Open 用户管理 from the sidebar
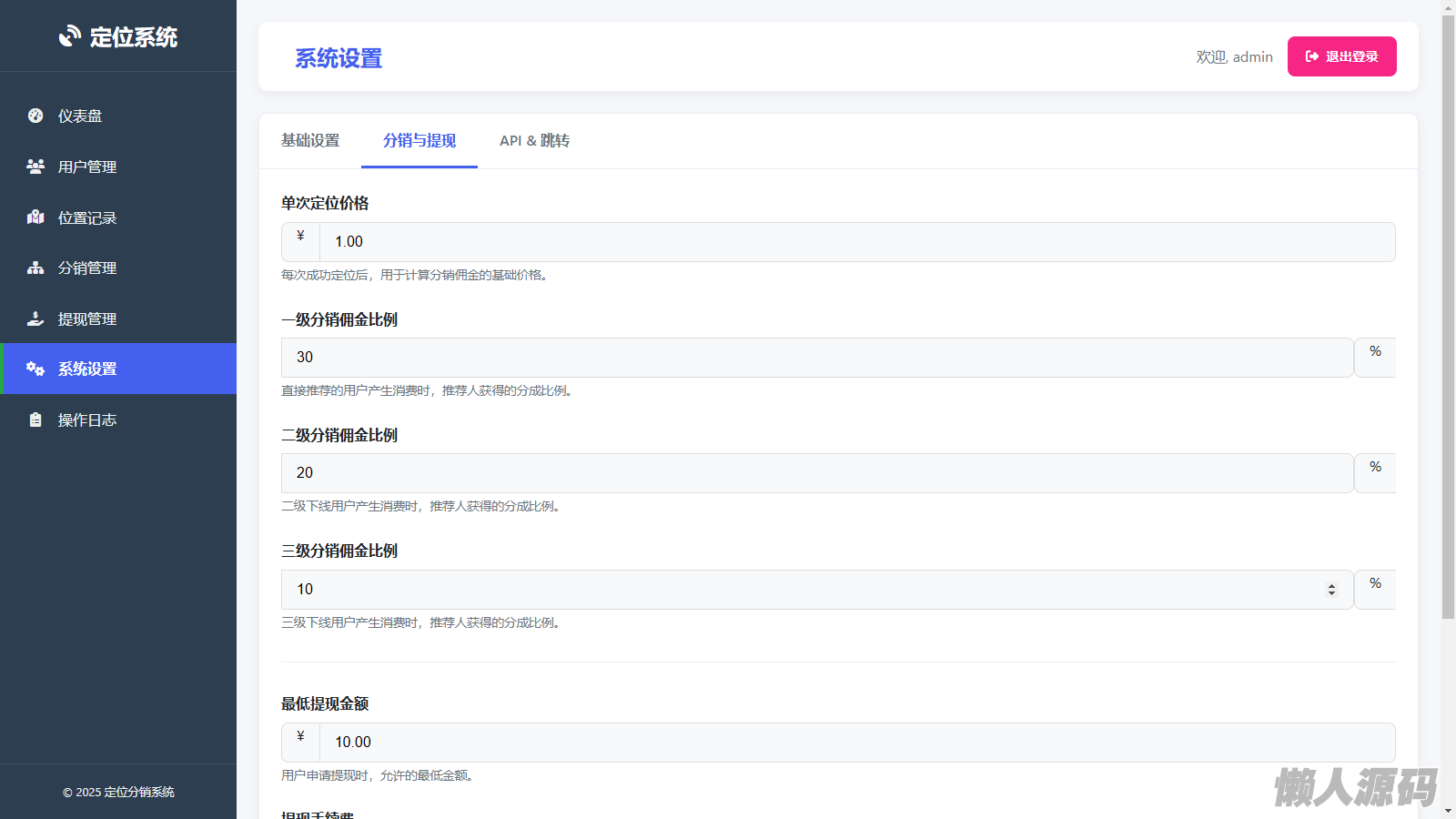1456x819 pixels. (x=87, y=167)
